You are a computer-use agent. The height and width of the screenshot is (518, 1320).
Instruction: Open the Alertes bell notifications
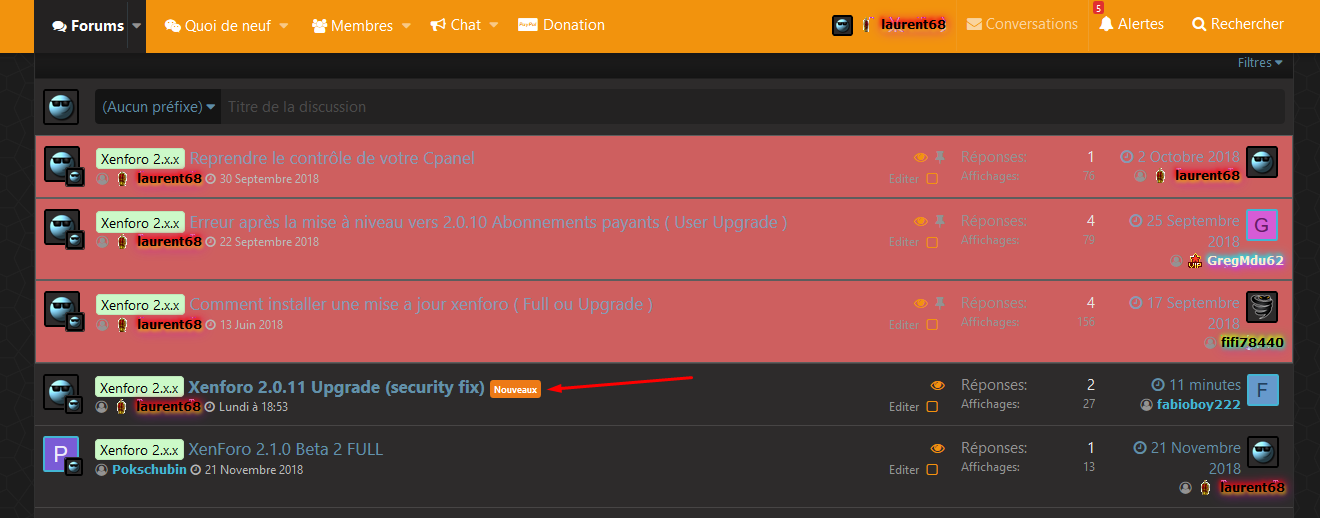pos(1131,25)
